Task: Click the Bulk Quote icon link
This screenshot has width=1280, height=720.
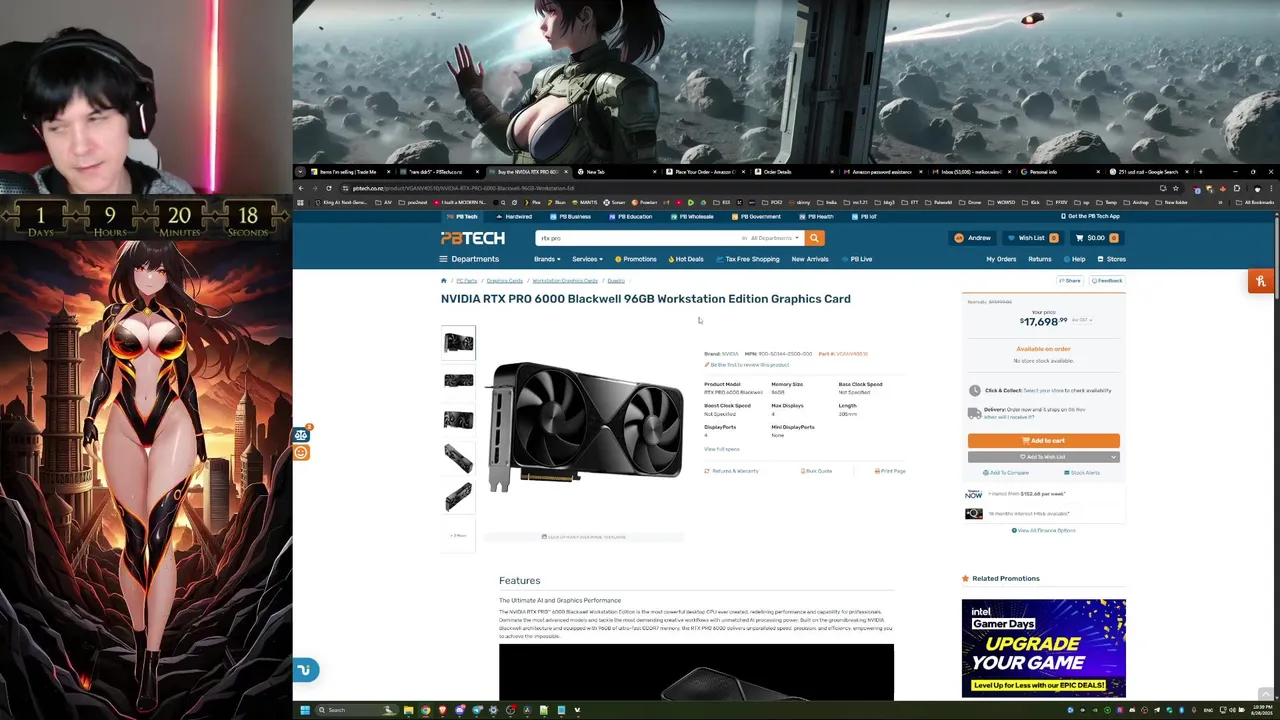Action: [817, 471]
